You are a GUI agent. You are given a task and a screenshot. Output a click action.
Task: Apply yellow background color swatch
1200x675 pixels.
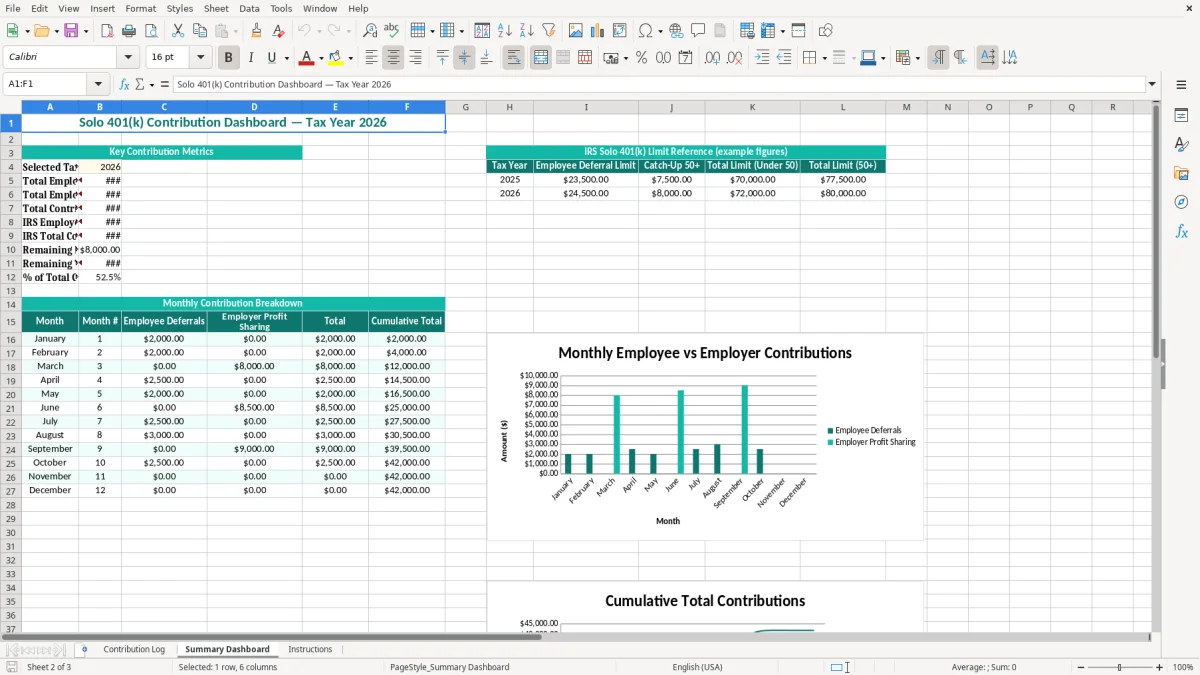(336, 58)
